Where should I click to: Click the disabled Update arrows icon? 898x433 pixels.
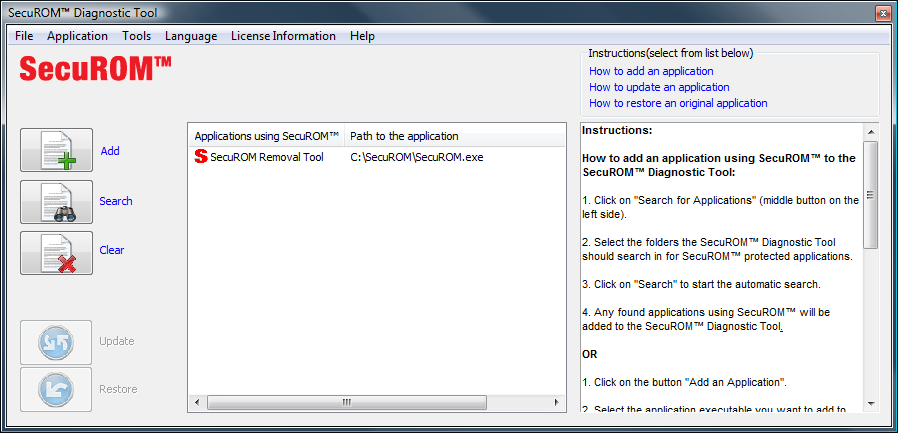coord(56,342)
